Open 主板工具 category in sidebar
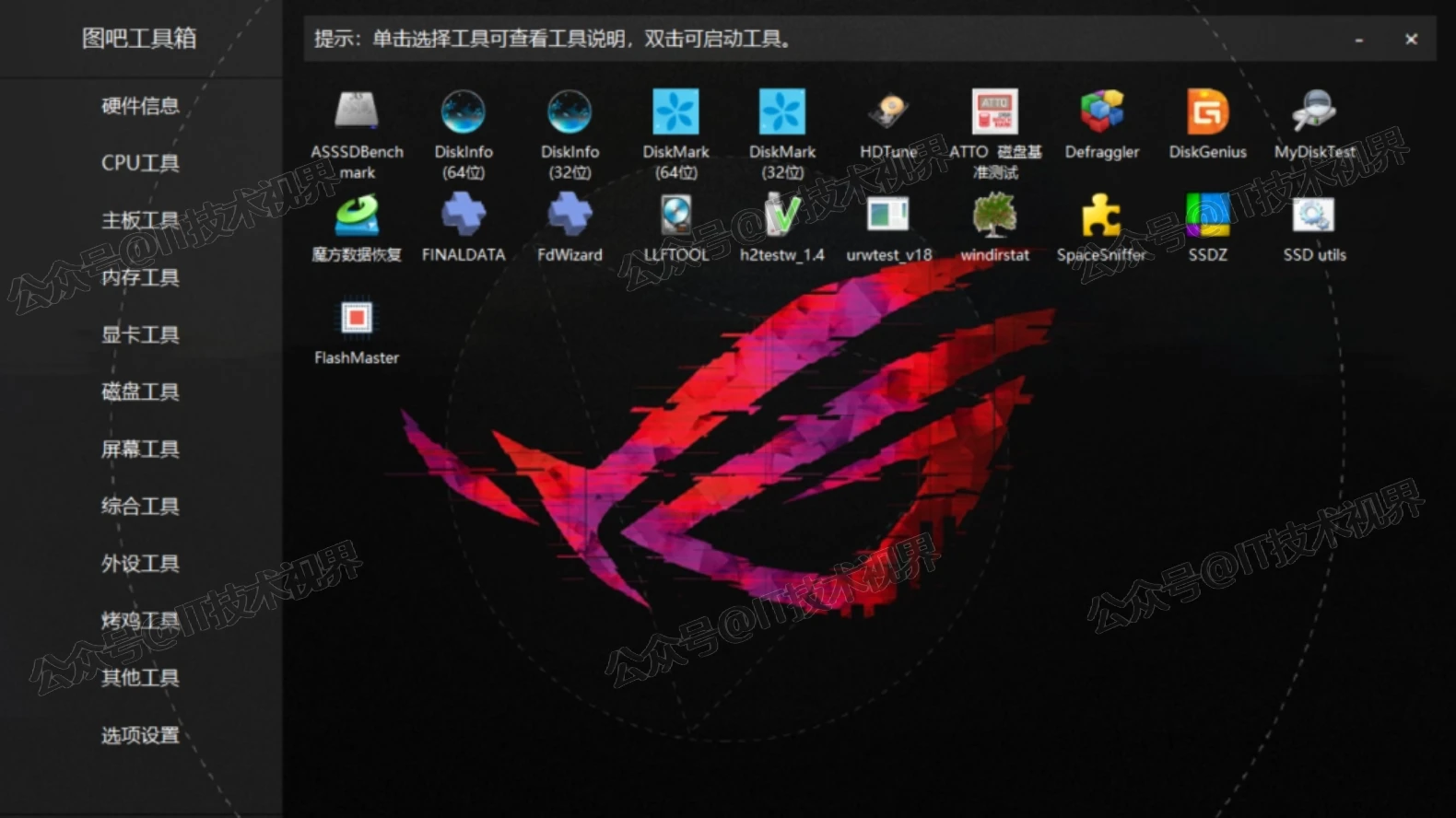The height and width of the screenshot is (818, 1456). [x=140, y=220]
